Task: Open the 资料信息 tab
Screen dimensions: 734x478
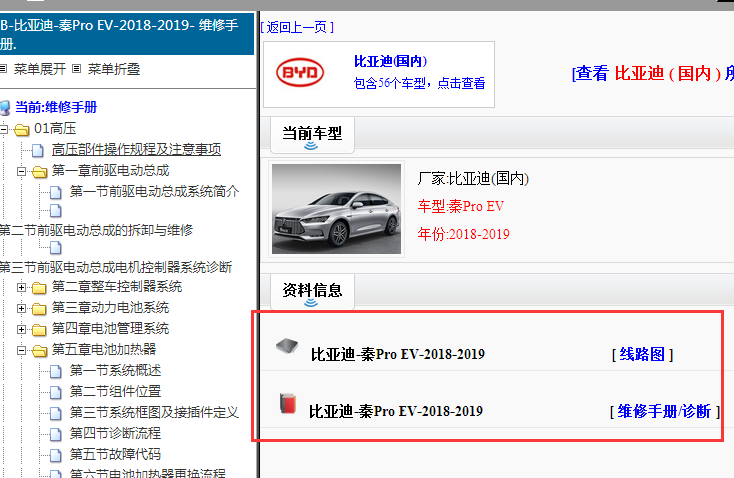Action: [312, 292]
